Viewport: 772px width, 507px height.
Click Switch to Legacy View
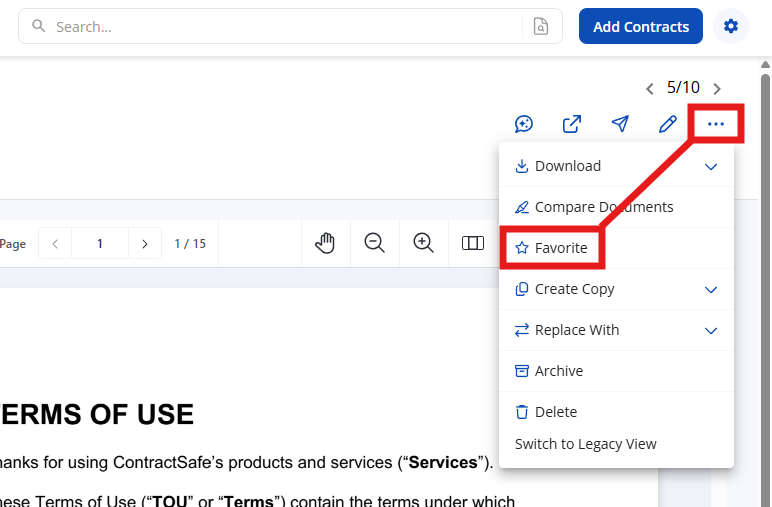pos(585,444)
